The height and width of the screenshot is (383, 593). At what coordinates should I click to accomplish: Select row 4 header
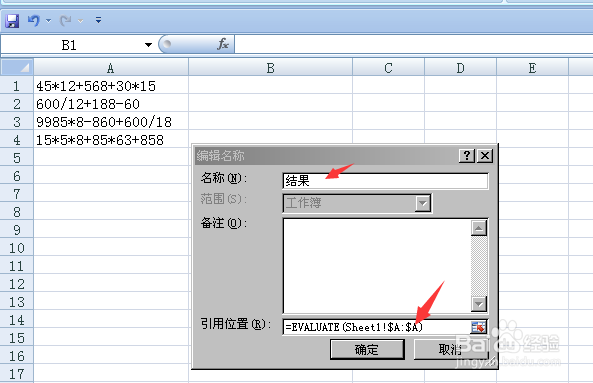(x=17, y=140)
